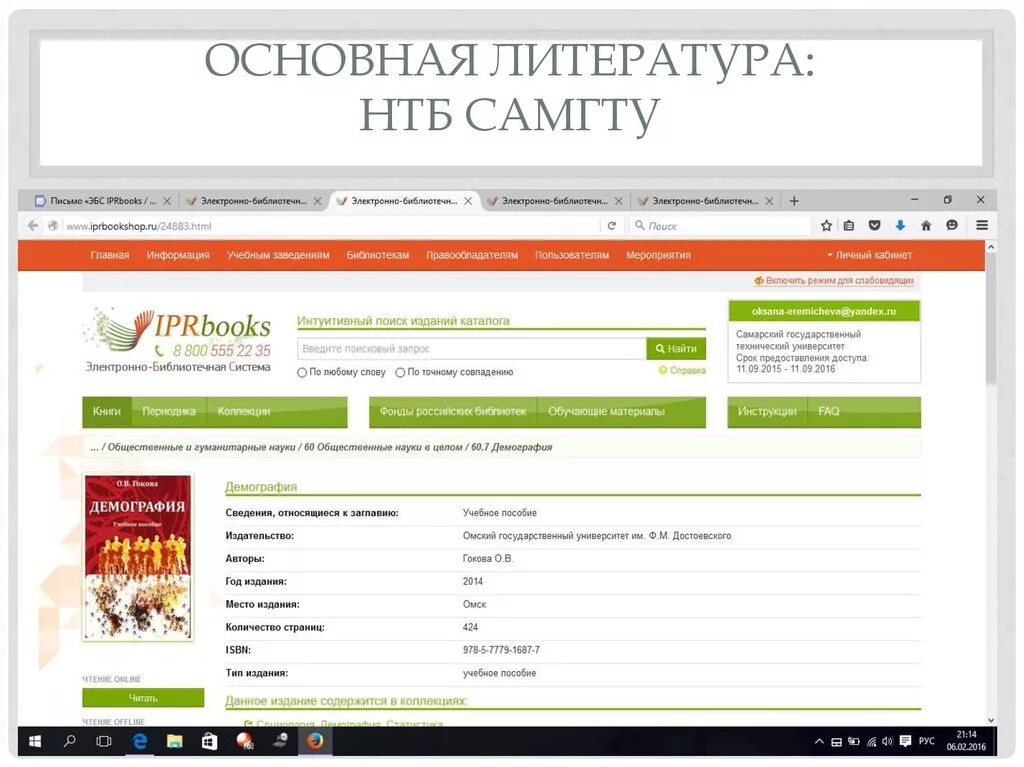Select the 'По любому слову' radio button
This screenshot has width=1024, height=767.
(x=302, y=372)
